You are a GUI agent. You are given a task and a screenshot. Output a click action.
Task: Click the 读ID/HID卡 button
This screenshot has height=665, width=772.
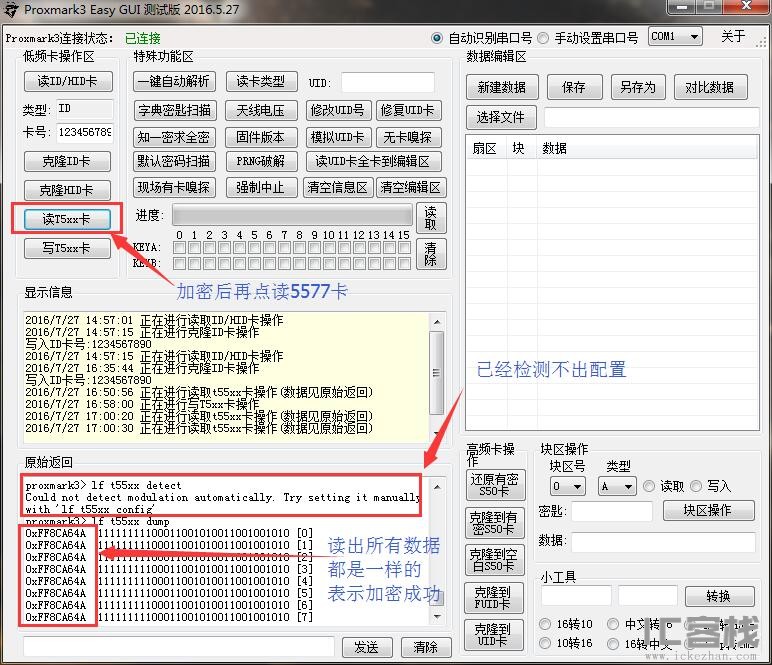pyautogui.click(x=68, y=81)
